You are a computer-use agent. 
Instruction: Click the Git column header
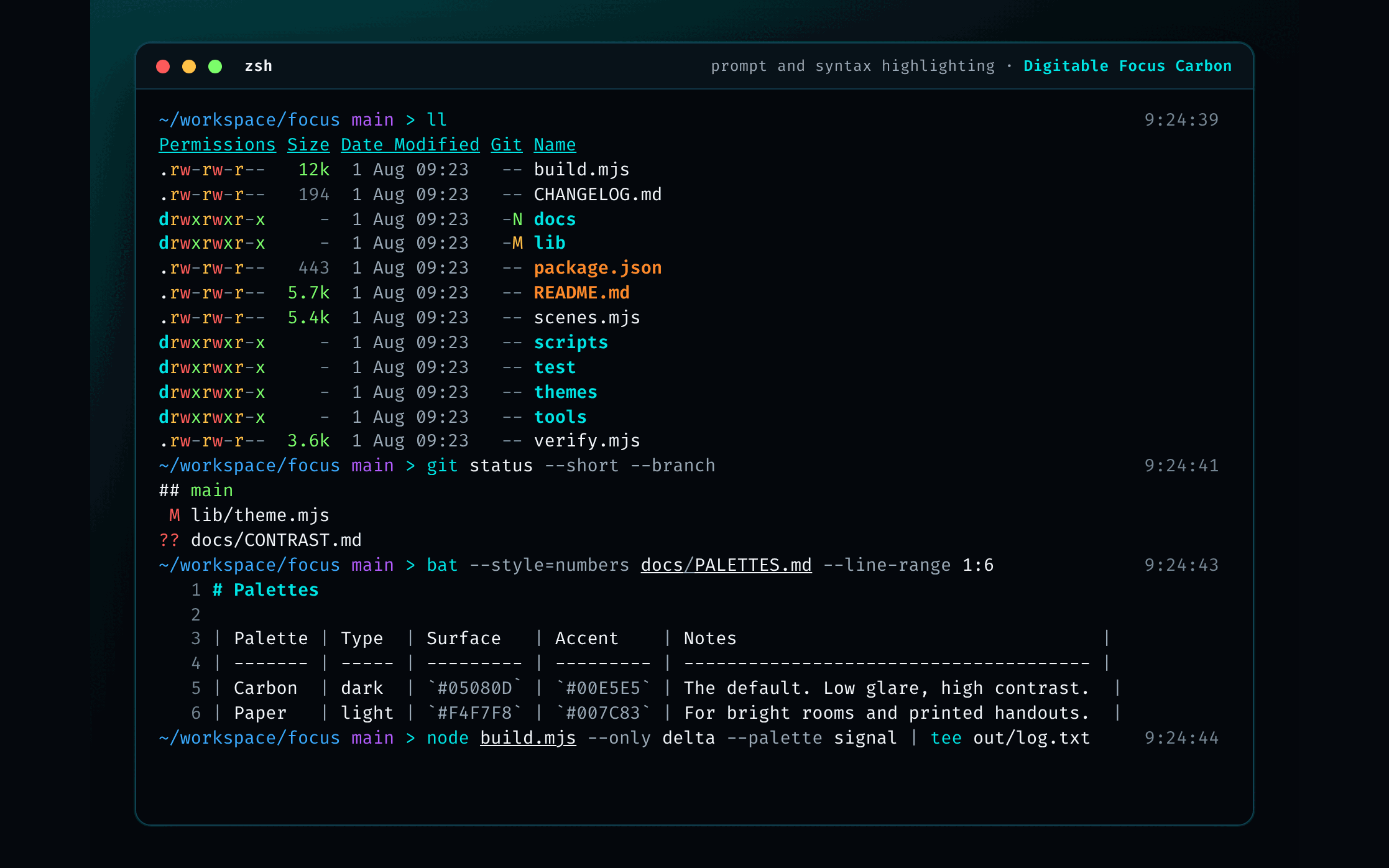click(506, 145)
